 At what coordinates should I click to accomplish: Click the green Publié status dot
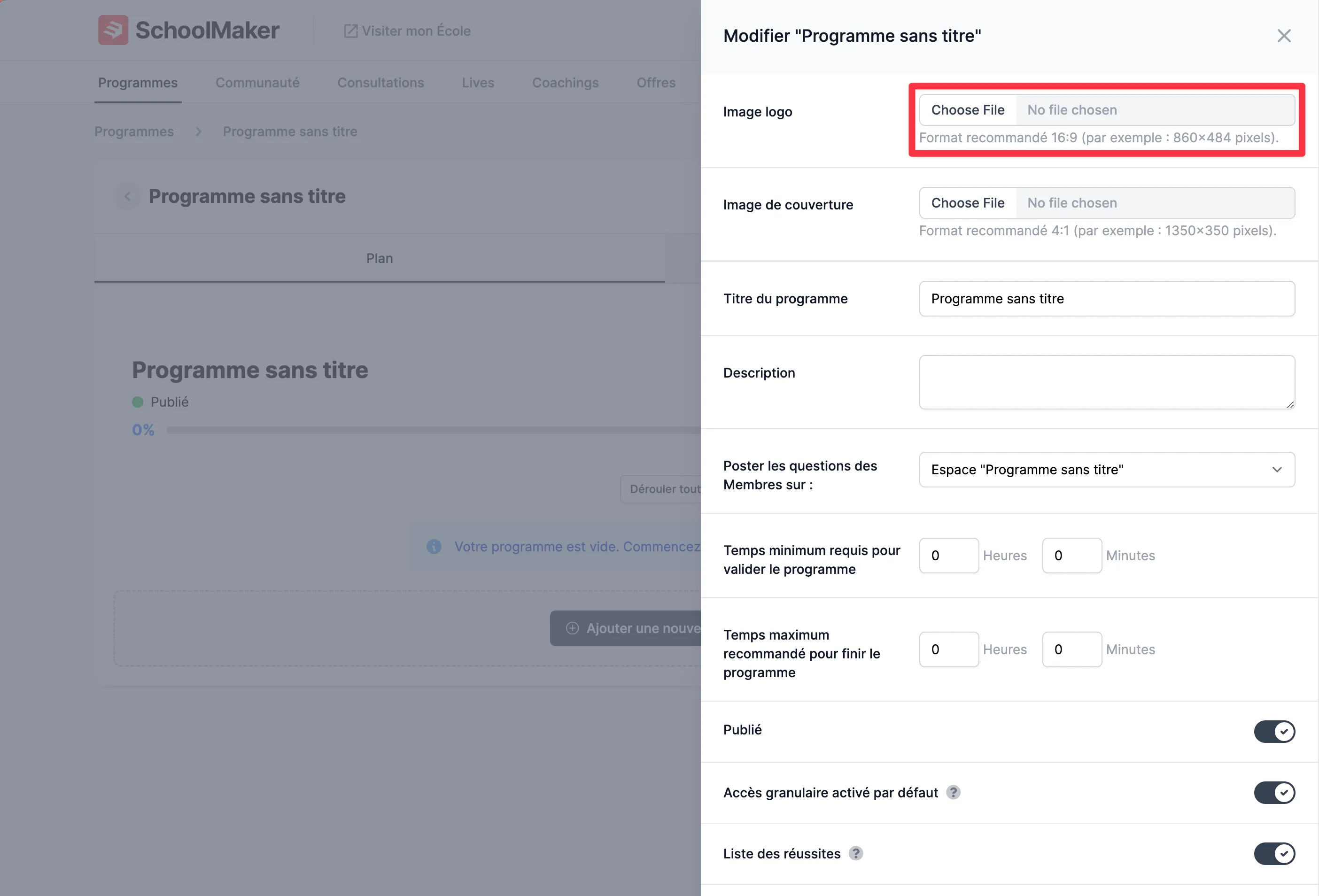(137, 402)
